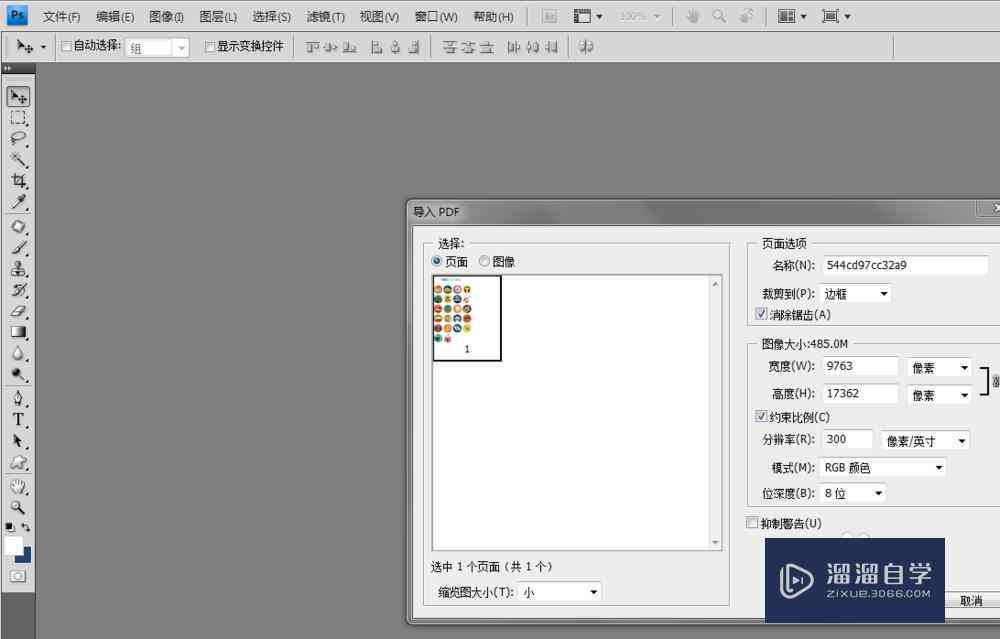
Task: Open the 滤镜(T) menu
Action: click(325, 17)
